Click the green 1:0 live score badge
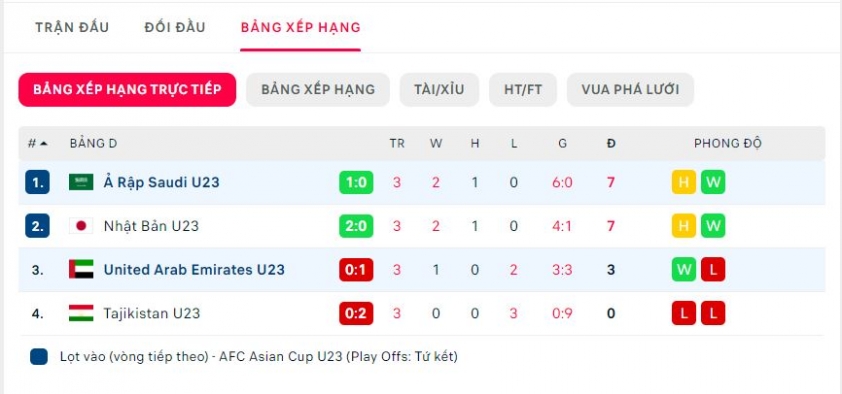842x394 pixels. 356,183
